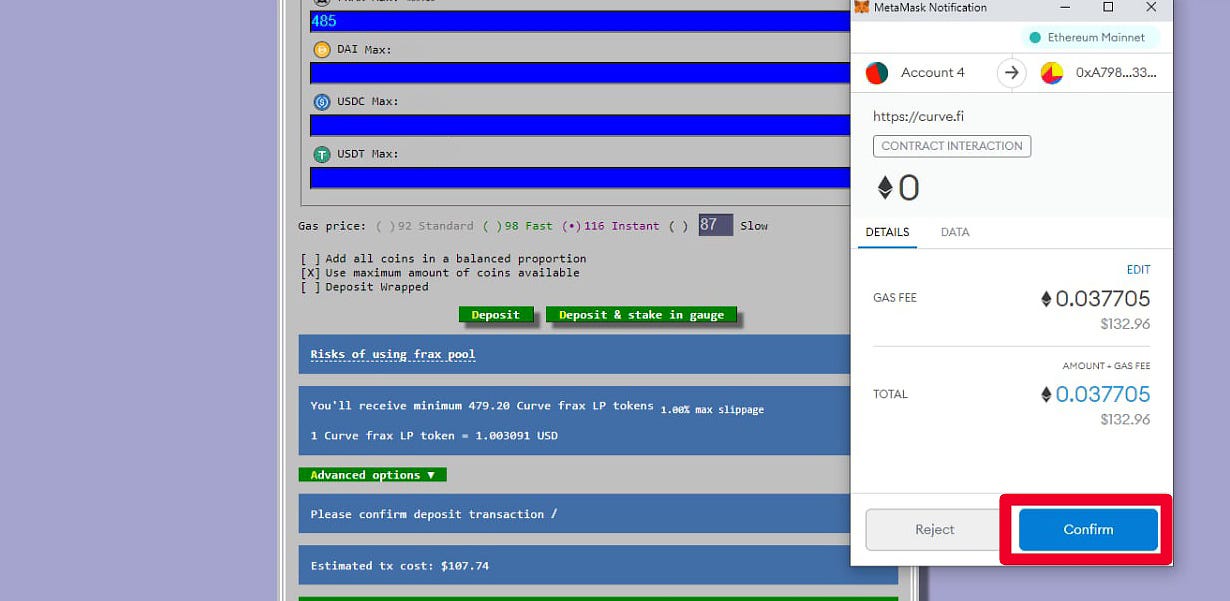Select the 116 Instant gas price option
Viewport: 1230px width, 601px height.
(x=571, y=226)
